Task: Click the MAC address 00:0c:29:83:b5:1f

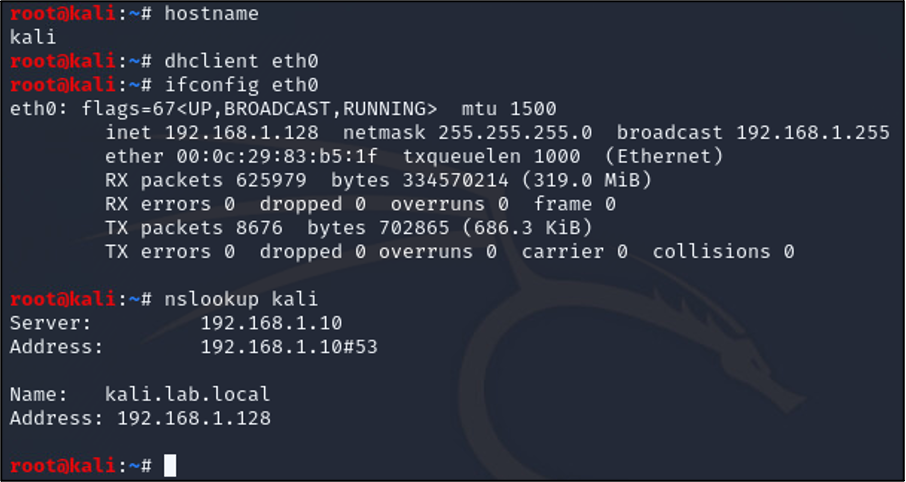Action: coord(277,157)
